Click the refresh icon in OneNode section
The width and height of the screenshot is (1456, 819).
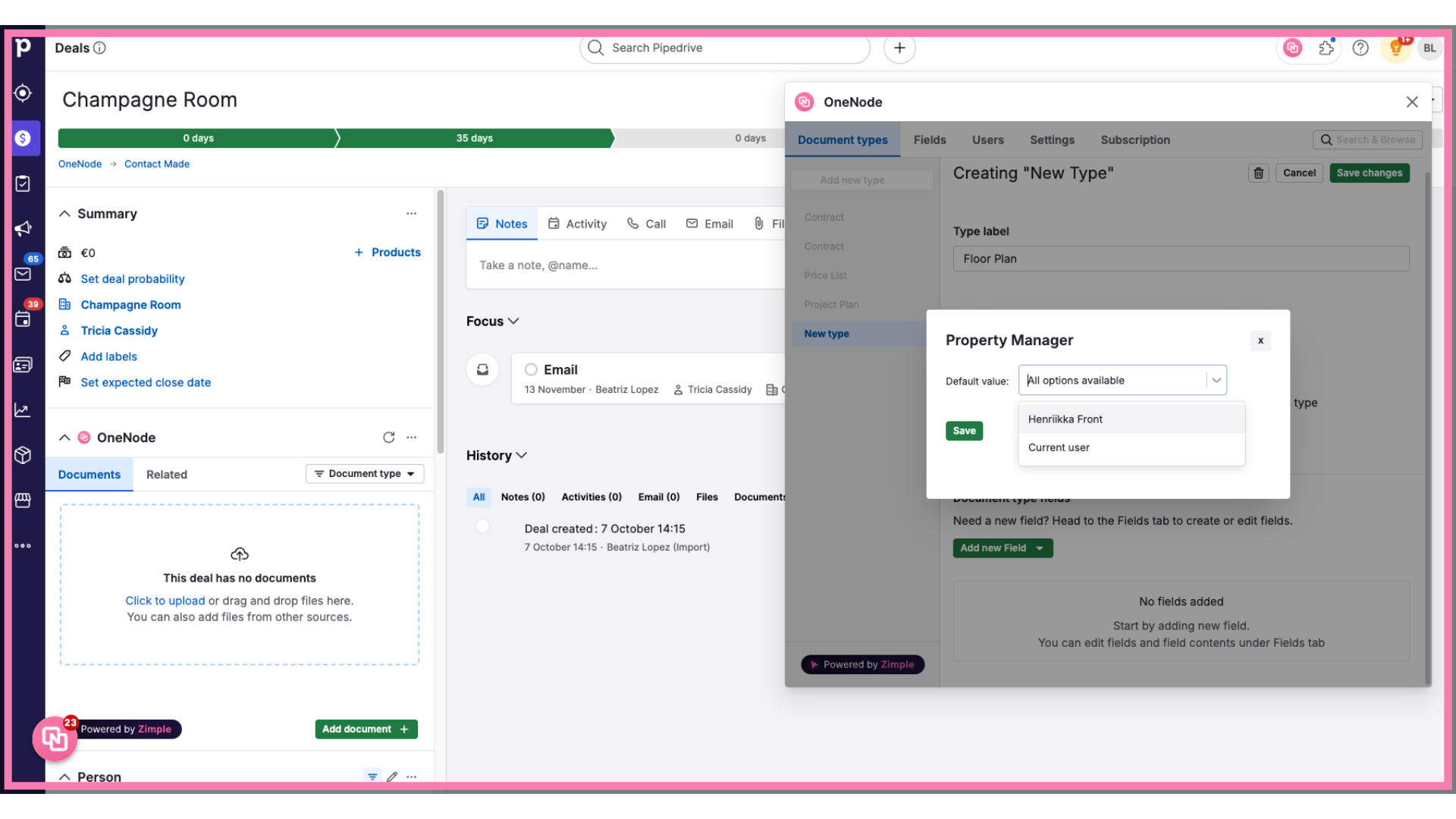click(x=389, y=437)
